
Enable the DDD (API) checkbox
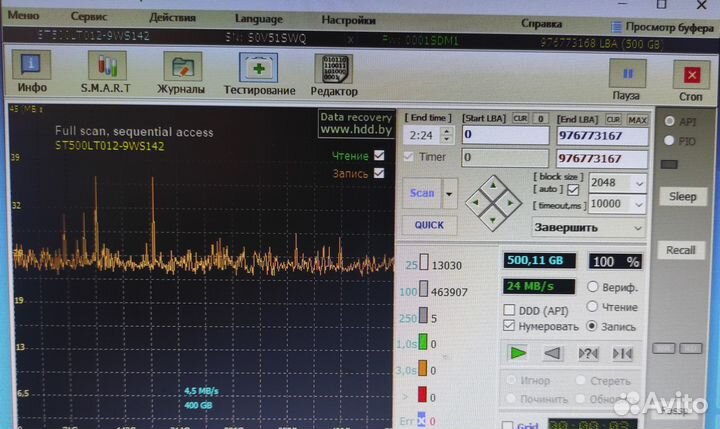pyautogui.click(x=511, y=310)
